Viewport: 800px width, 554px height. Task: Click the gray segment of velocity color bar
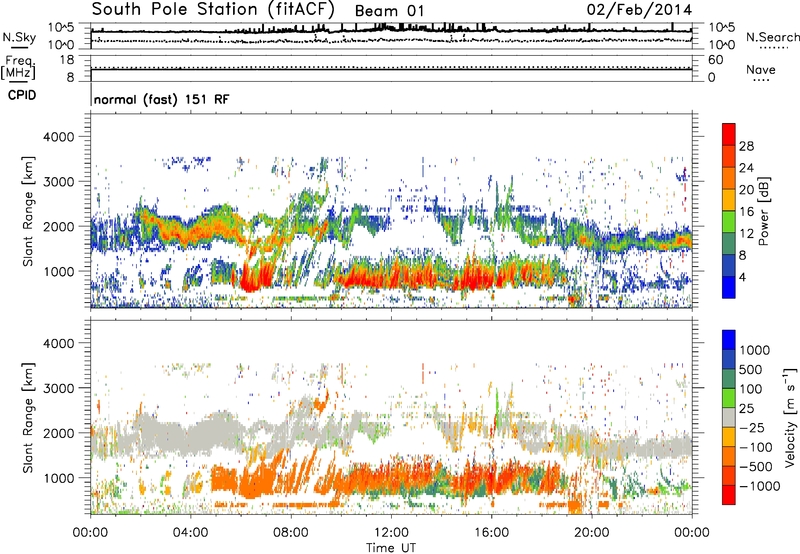click(x=729, y=418)
